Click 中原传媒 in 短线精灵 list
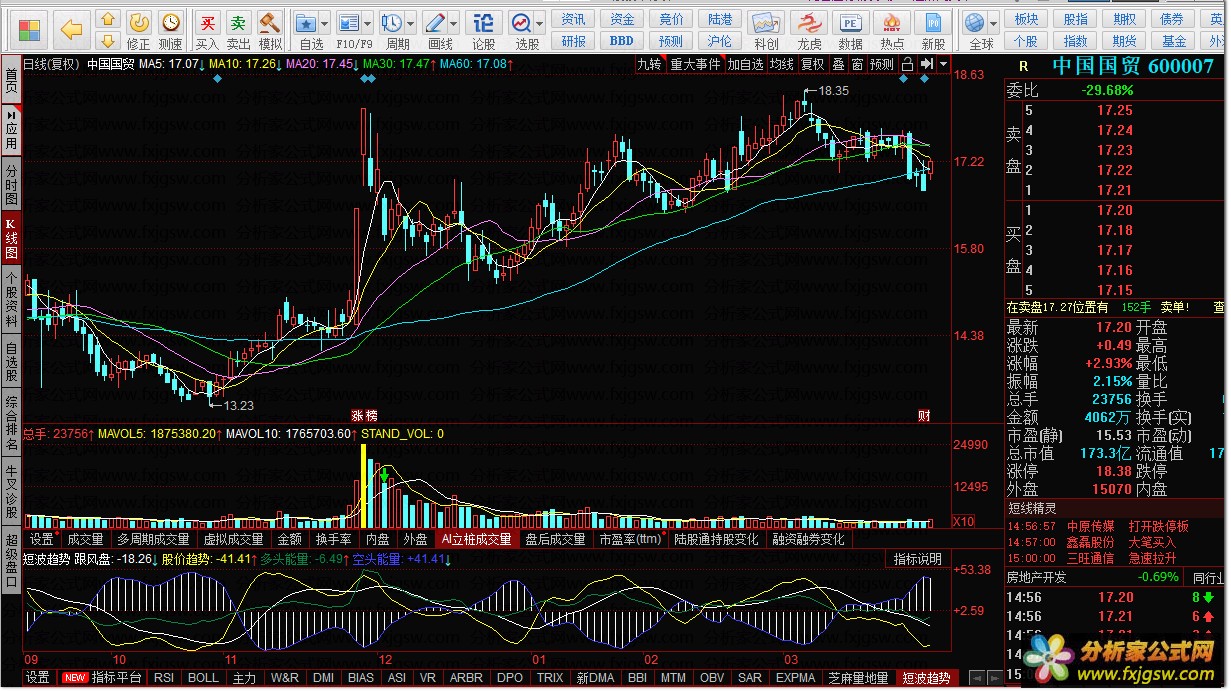This screenshot has width=1231, height=691. pos(1091,526)
